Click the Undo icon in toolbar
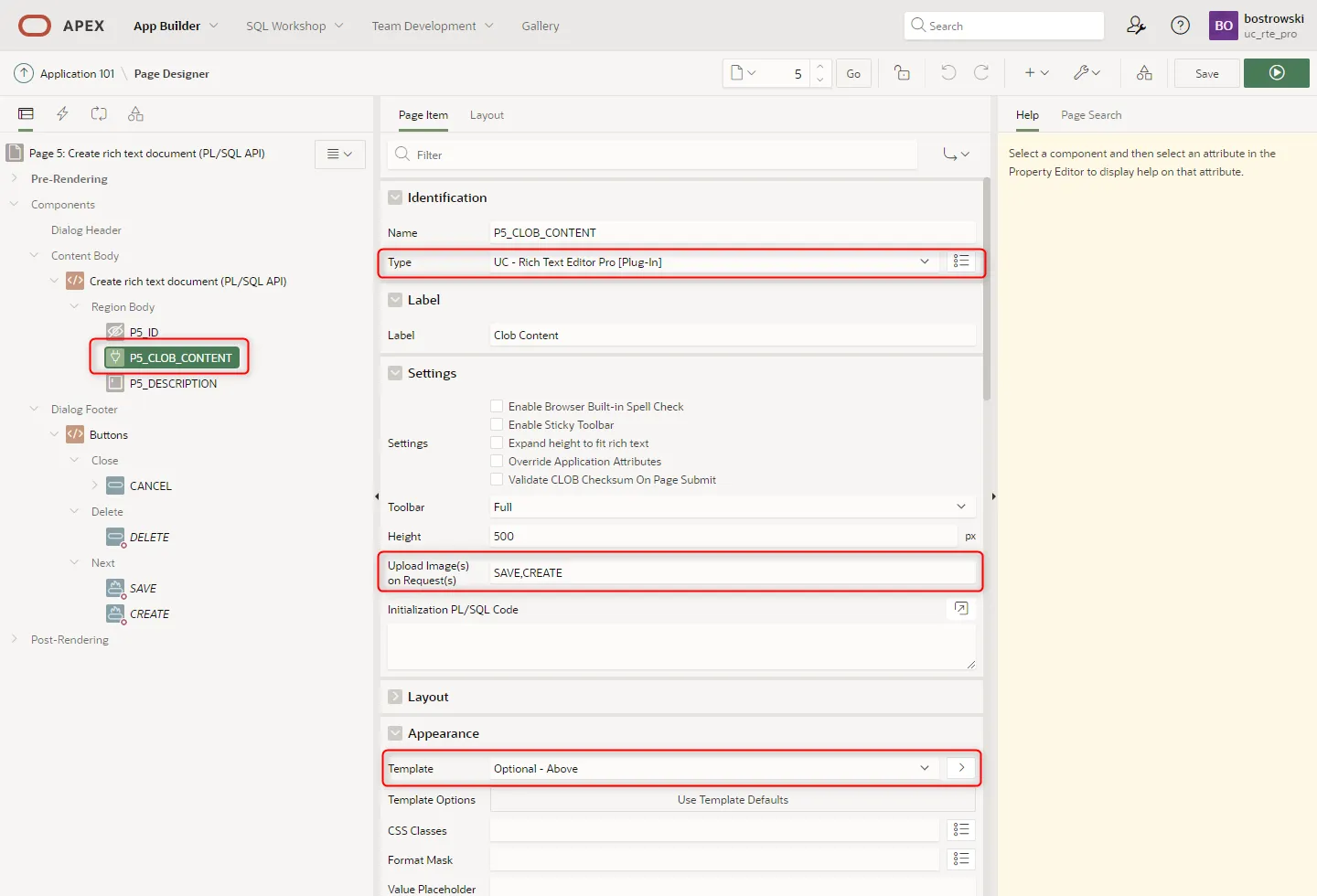The image size is (1317, 896). point(948,73)
